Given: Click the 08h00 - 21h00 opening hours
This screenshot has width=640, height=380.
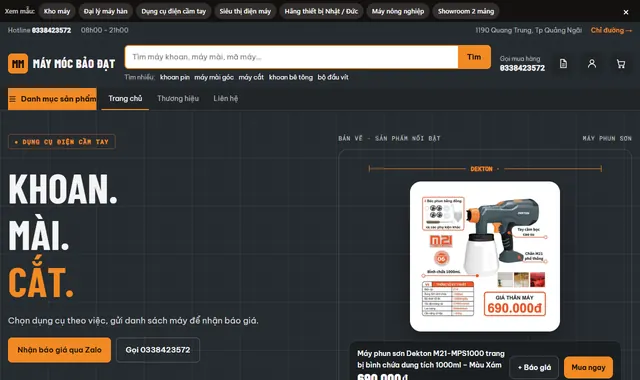Looking at the screenshot, I should point(104,30).
